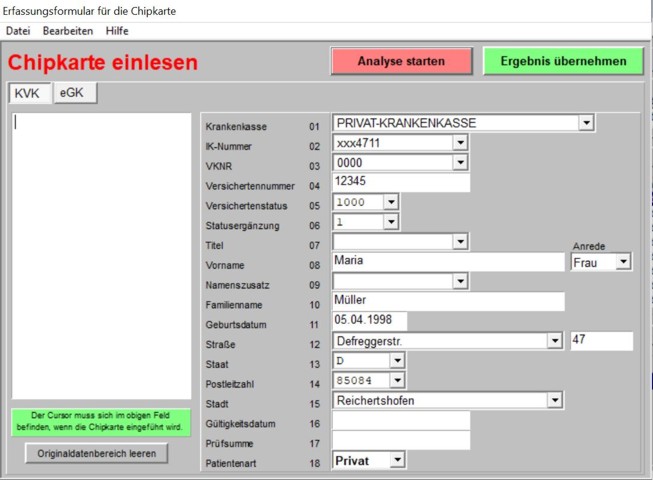Expand the Stadt dropdown with Reichertshofen
This screenshot has height=480, width=653.
click(555, 400)
